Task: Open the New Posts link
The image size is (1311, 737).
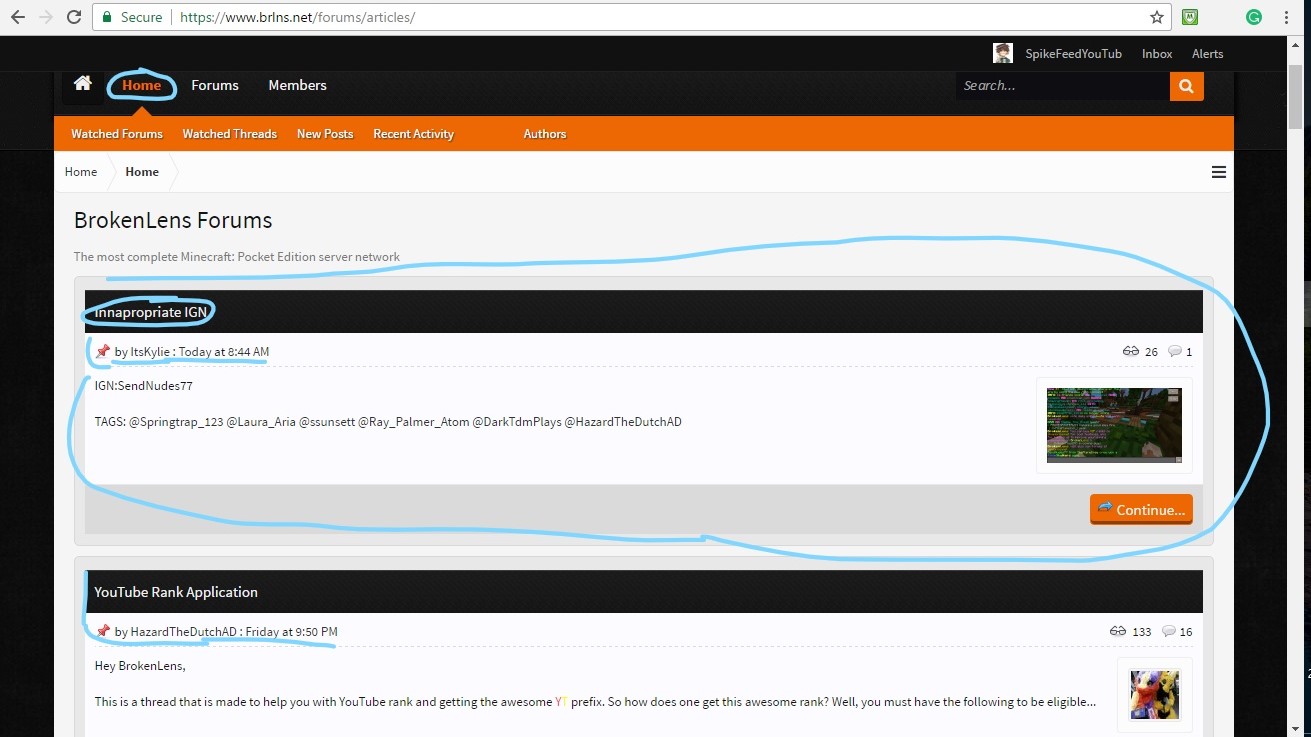Action: [325, 134]
